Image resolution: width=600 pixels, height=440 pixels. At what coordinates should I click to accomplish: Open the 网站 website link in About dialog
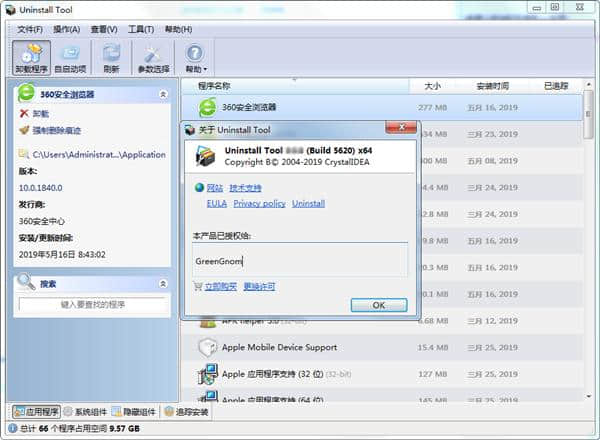(x=215, y=188)
